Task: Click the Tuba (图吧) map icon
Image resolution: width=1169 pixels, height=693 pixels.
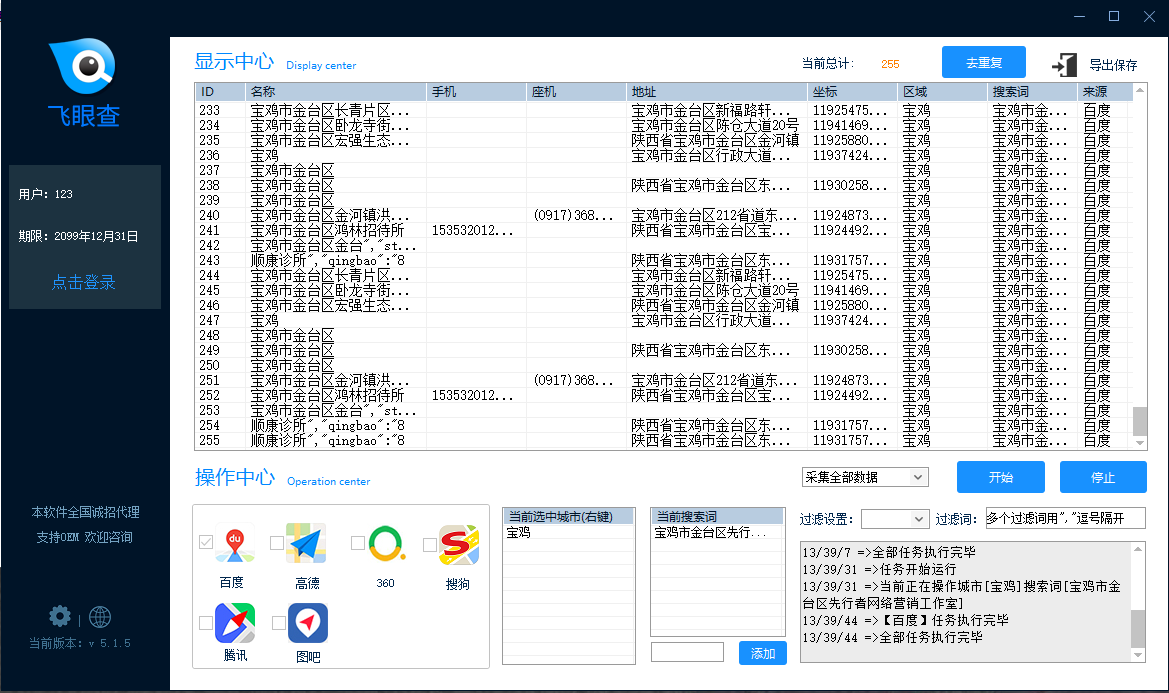Action: coord(308,623)
